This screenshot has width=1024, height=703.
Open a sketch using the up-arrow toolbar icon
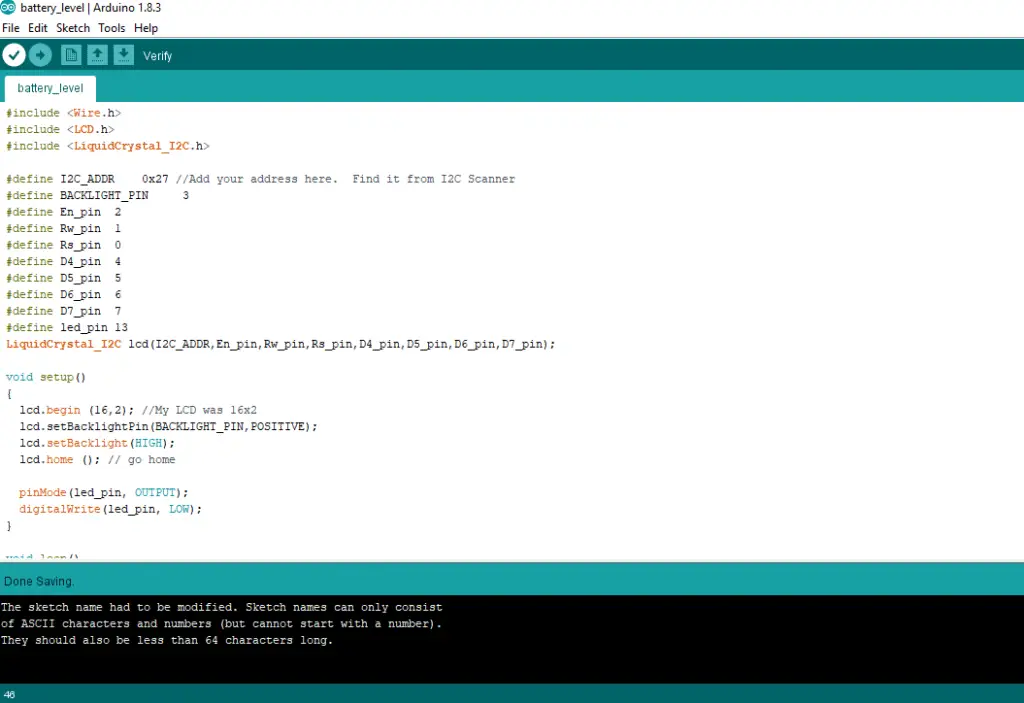click(96, 55)
